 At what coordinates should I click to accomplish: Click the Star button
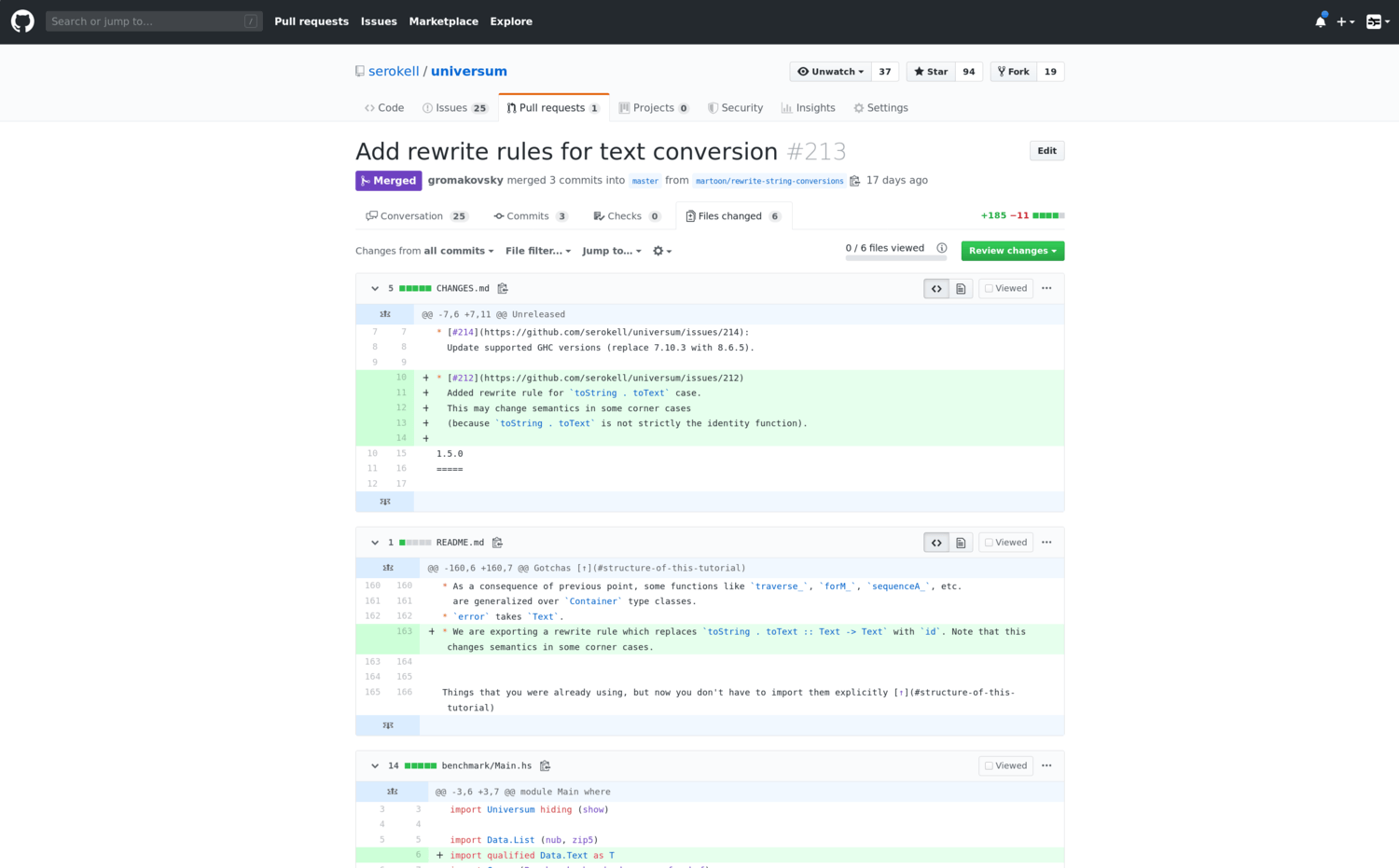(931, 72)
